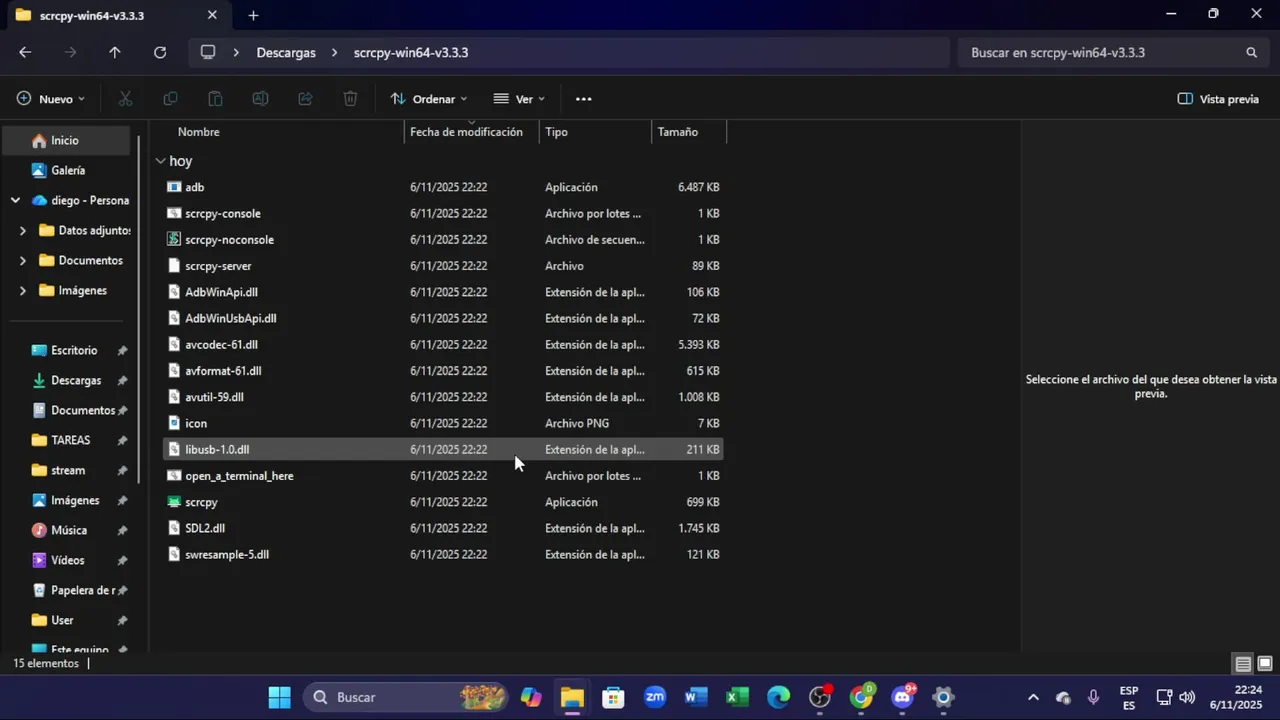Collapse the hoy group

(160, 161)
